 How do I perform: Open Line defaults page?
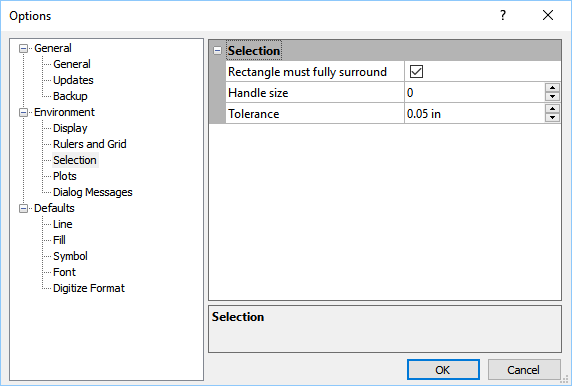pyautogui.click(x=63, y=224)
